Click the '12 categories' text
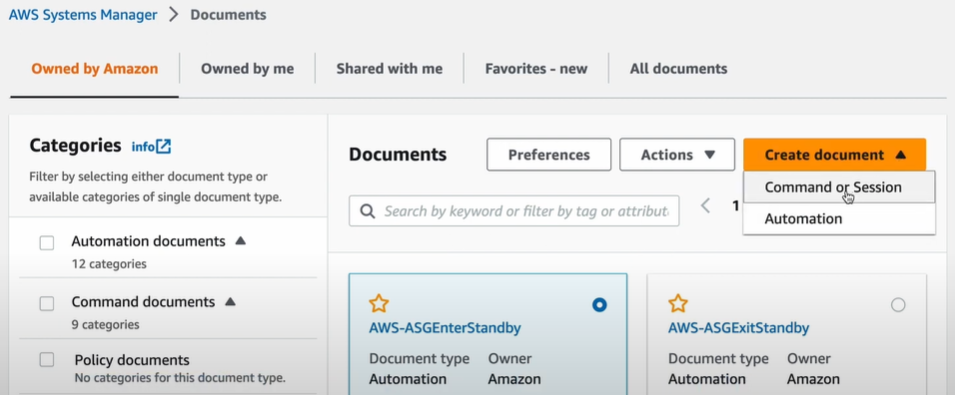This screenshot has width=955, height=395. tap(109, 264)
